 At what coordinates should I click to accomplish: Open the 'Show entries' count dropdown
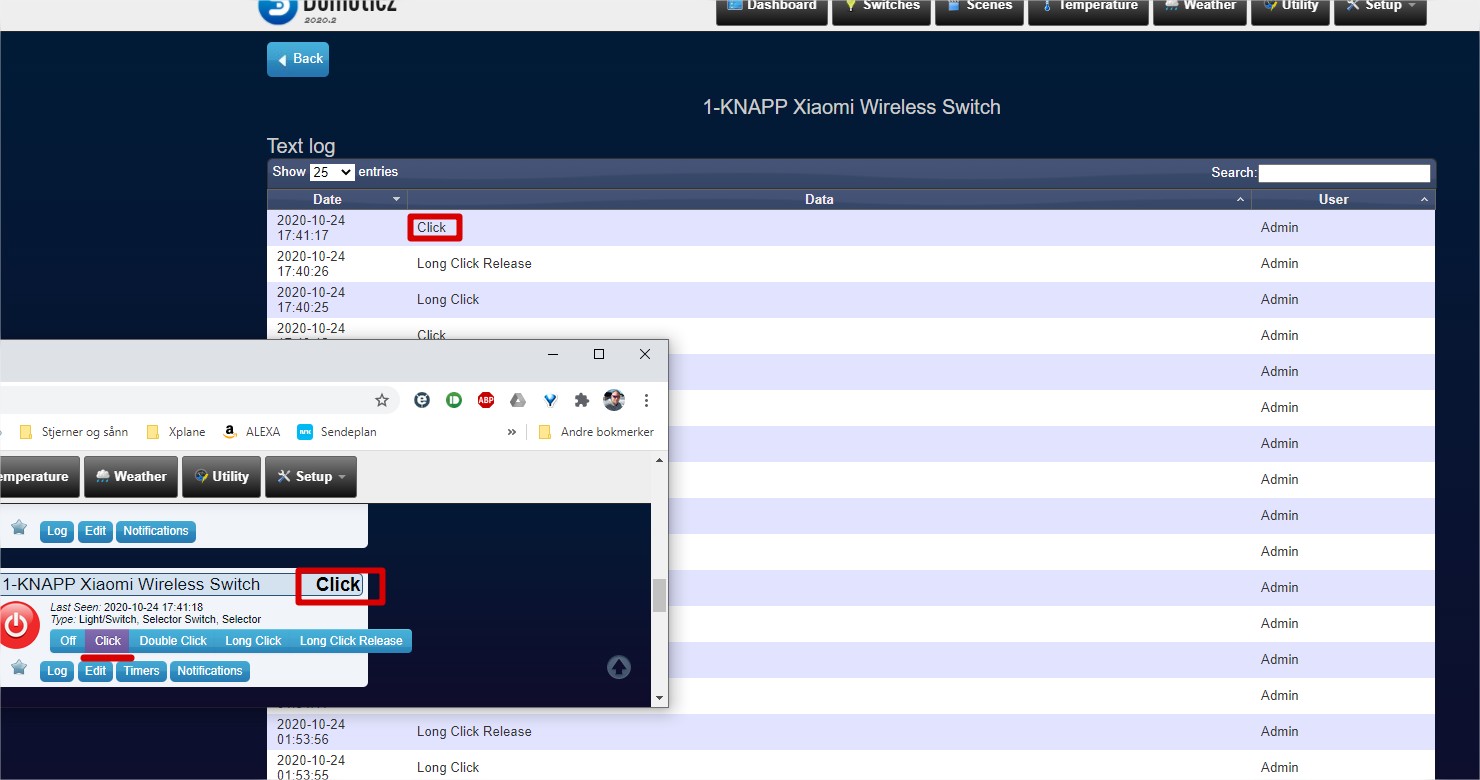coord(332,172)
